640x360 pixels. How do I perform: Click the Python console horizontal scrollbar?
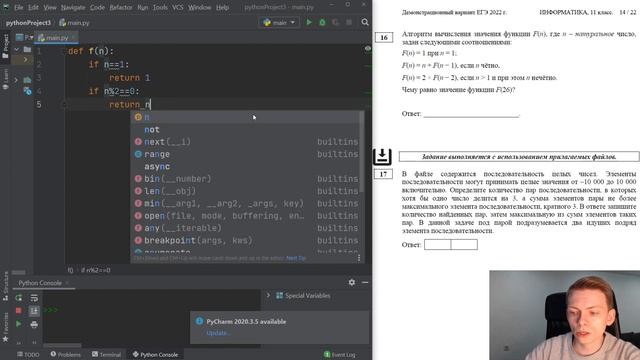coord(62,346)
